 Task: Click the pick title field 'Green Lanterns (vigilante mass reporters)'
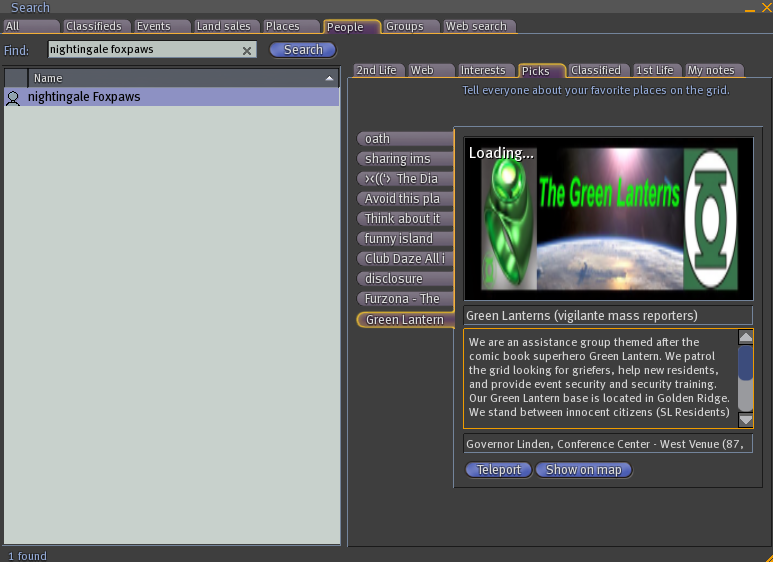click(608, 316)
